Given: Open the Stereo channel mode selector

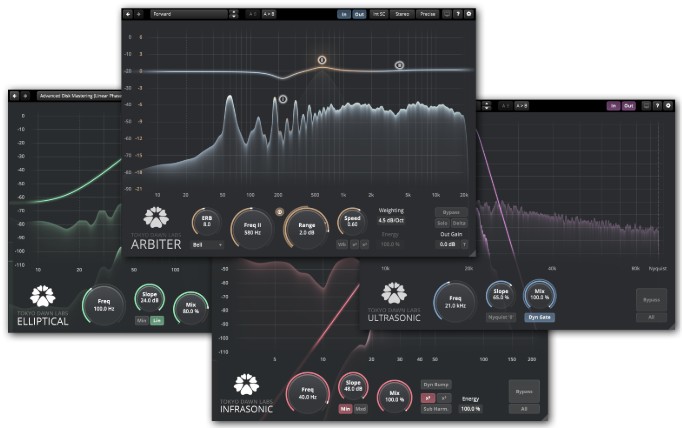Looking at the screenshot, I should point(402,14).
